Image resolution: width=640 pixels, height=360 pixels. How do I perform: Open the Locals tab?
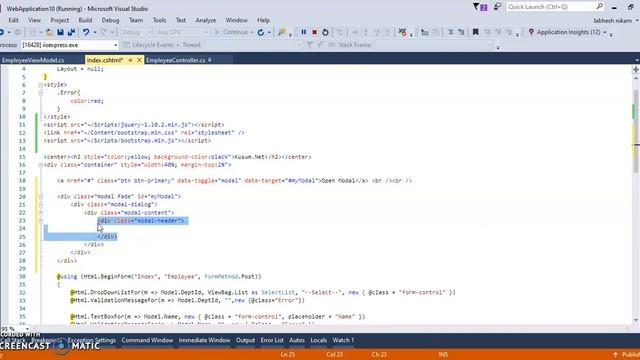coord(318,340)
